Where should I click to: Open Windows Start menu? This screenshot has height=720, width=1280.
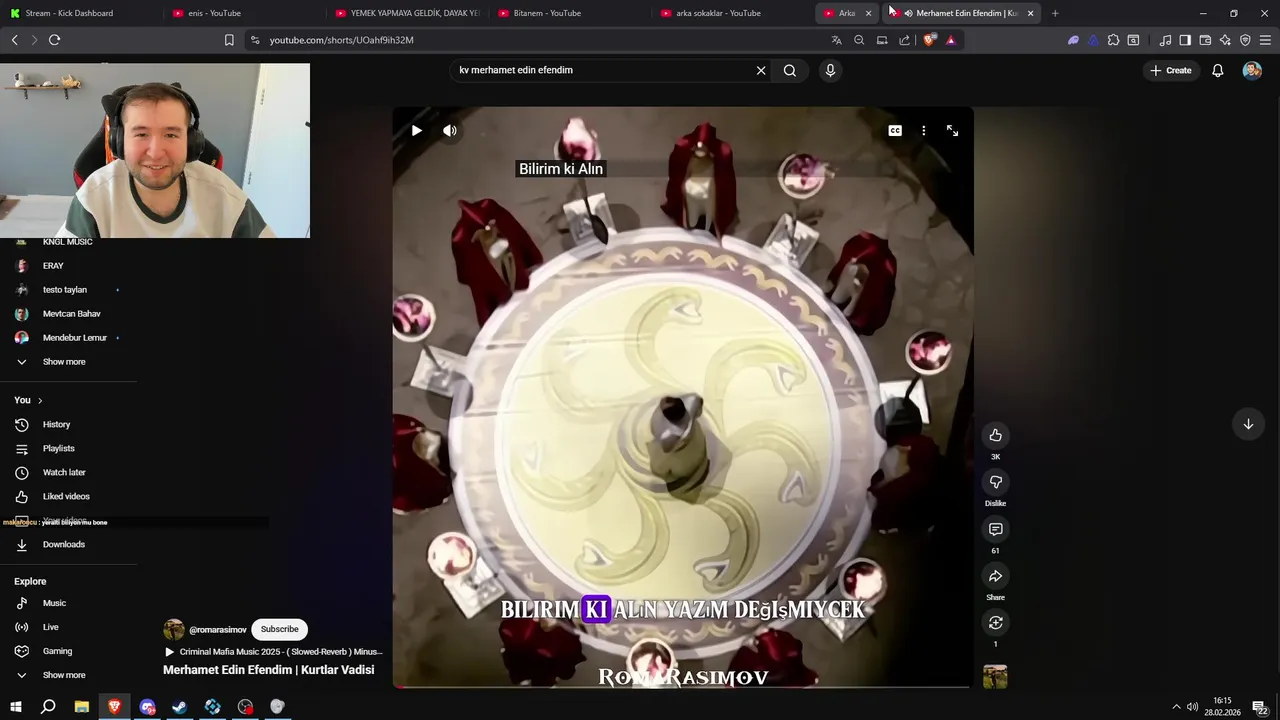coord(16,707)
